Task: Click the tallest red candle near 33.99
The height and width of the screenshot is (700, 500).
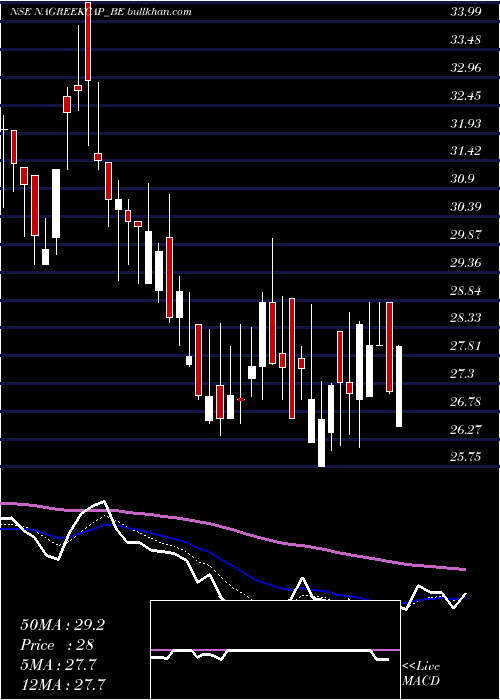Action: coord(88,40)
